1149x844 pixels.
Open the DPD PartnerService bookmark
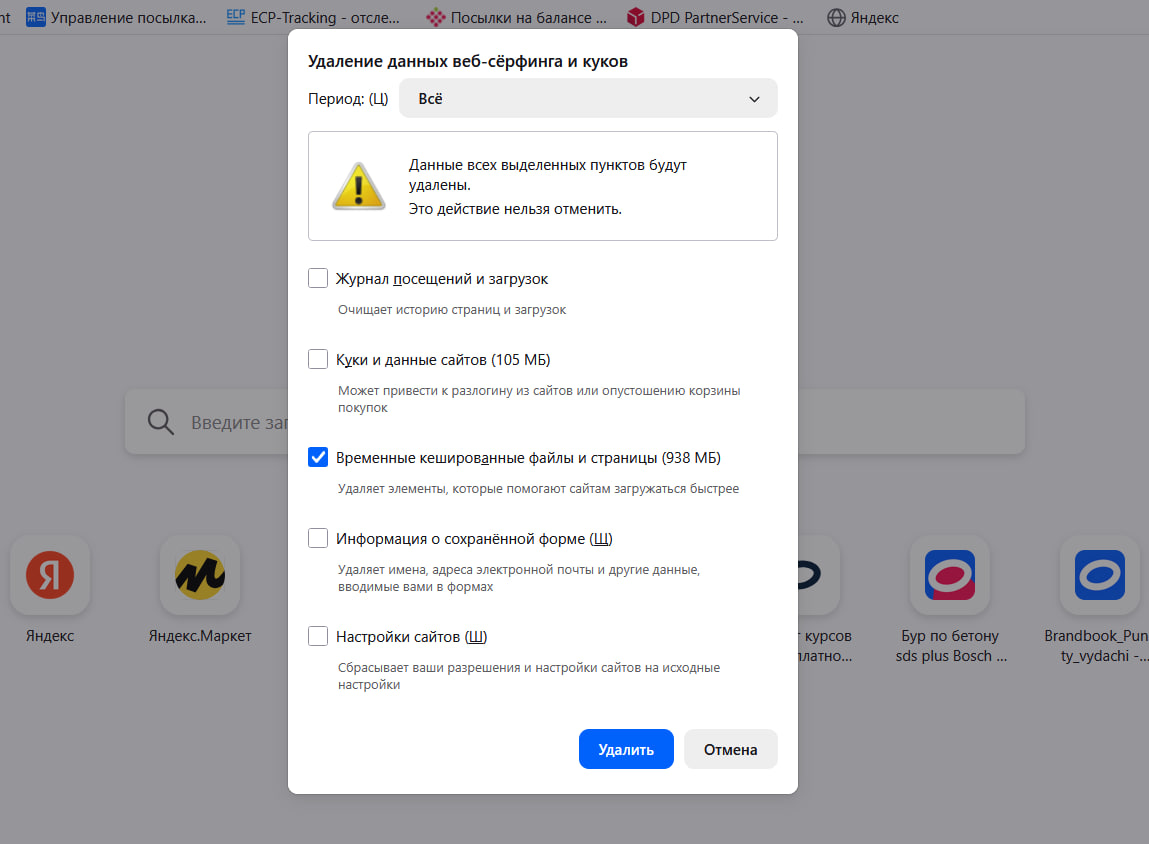pyautogui.click(x=715, y=18)
